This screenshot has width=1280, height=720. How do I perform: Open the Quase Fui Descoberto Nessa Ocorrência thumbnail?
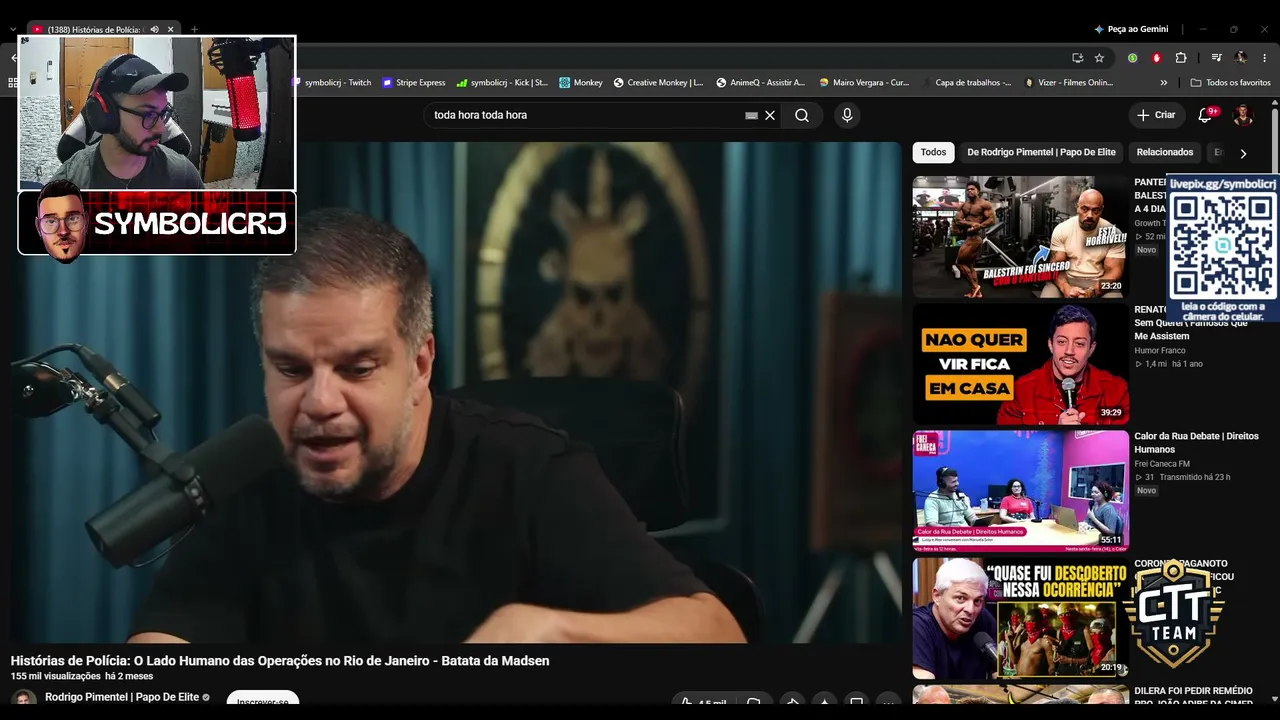(1020, 618)
